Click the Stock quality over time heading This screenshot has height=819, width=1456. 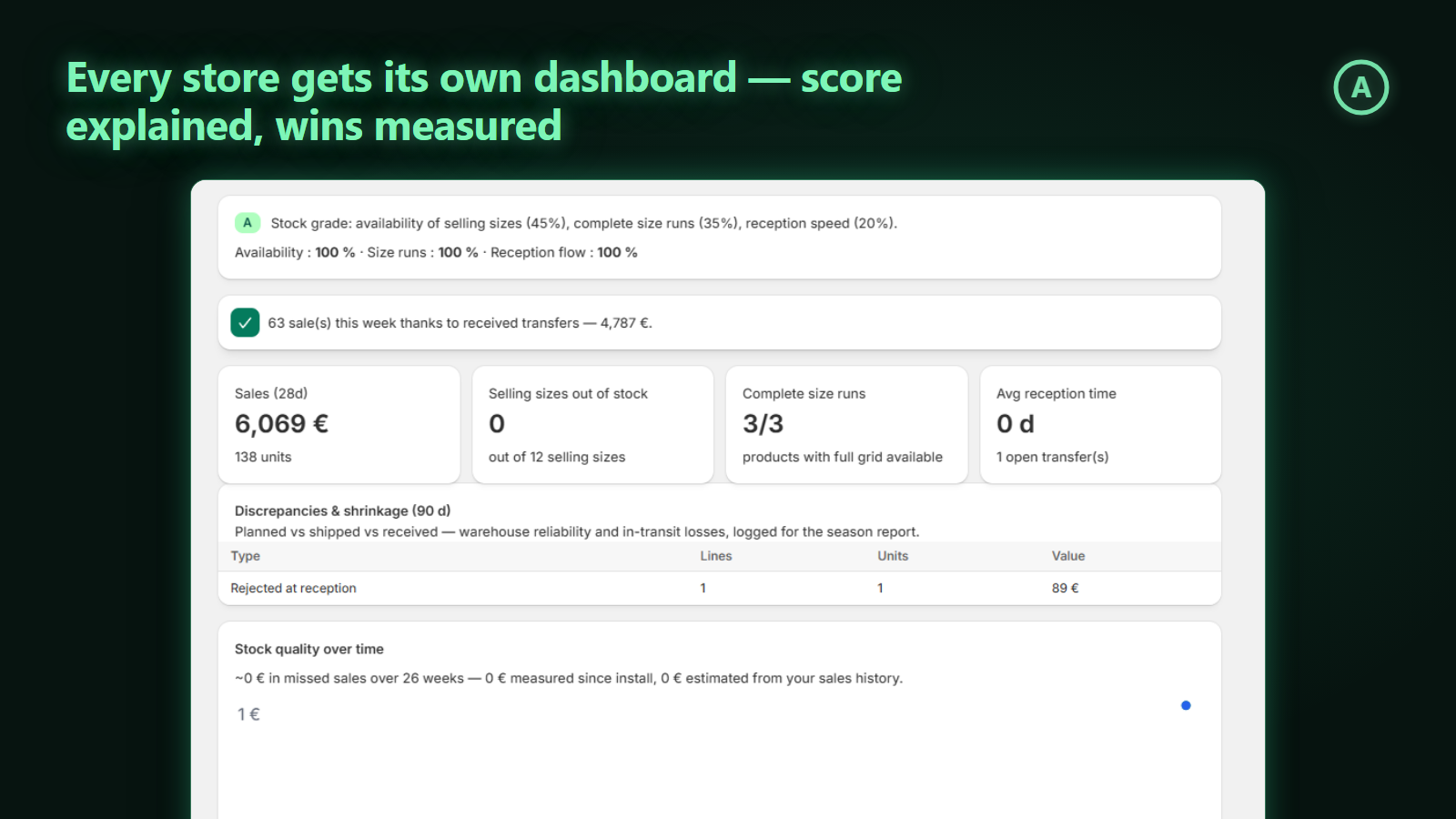point(309,649)
